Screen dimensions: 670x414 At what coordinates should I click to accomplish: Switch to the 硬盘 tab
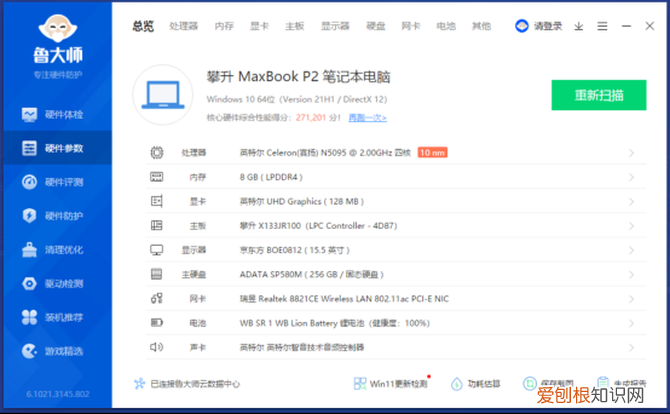coord(376,26)
